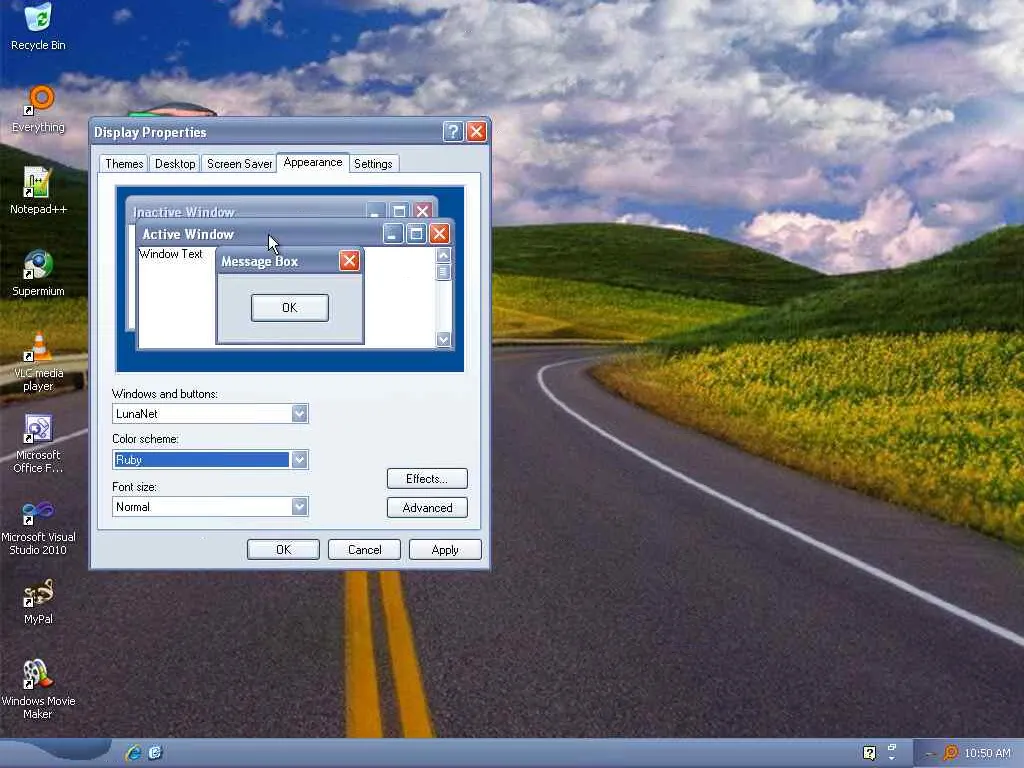Click the Display Properties help question button
Image resolution: width=1024 pixels, height=768 pixels.
click(x=453, y=131)
